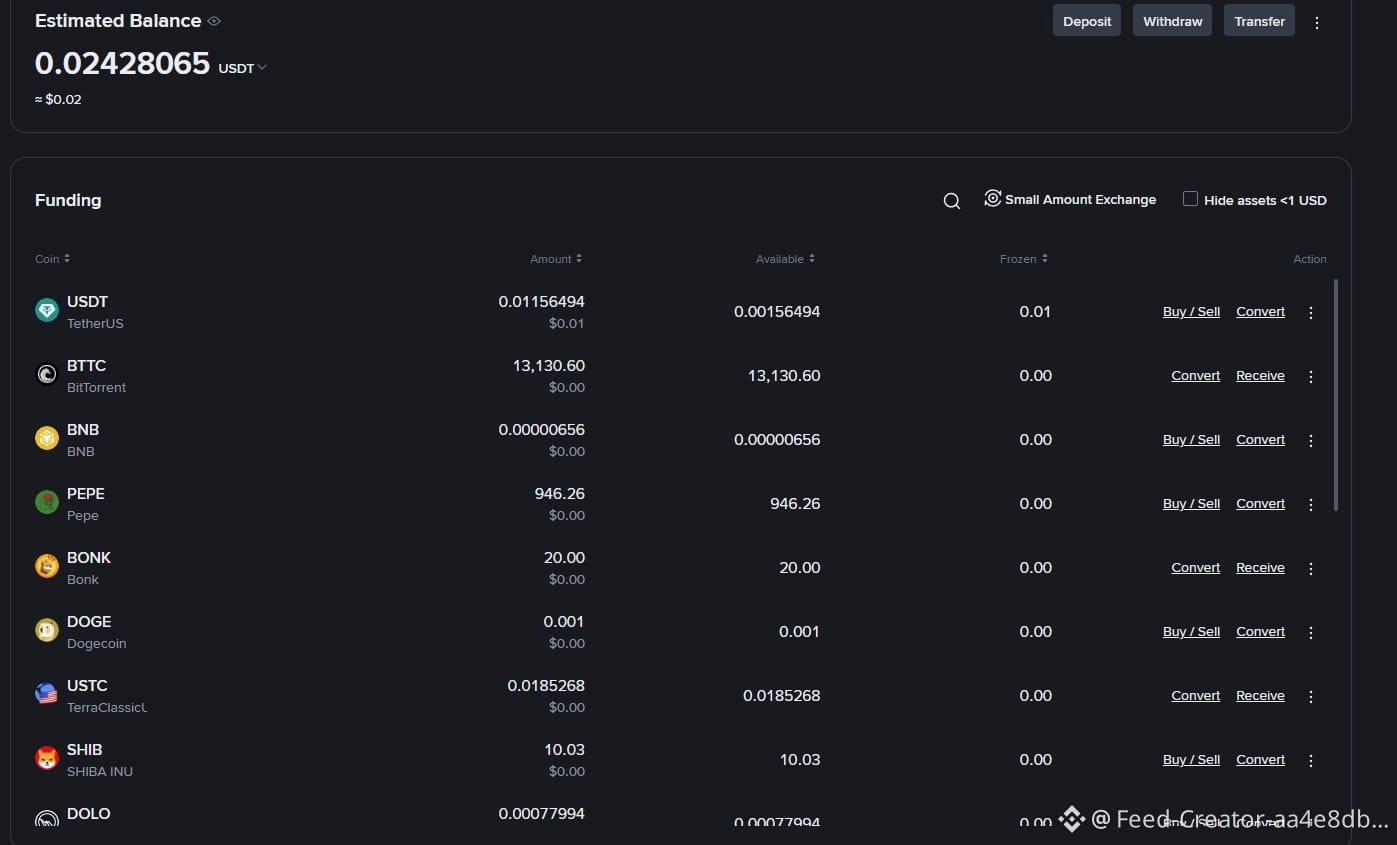The height and width of the screenshot is (845, 1397).
Task: Click the Small Amount Exchange icon
Action: coord(992,199)
